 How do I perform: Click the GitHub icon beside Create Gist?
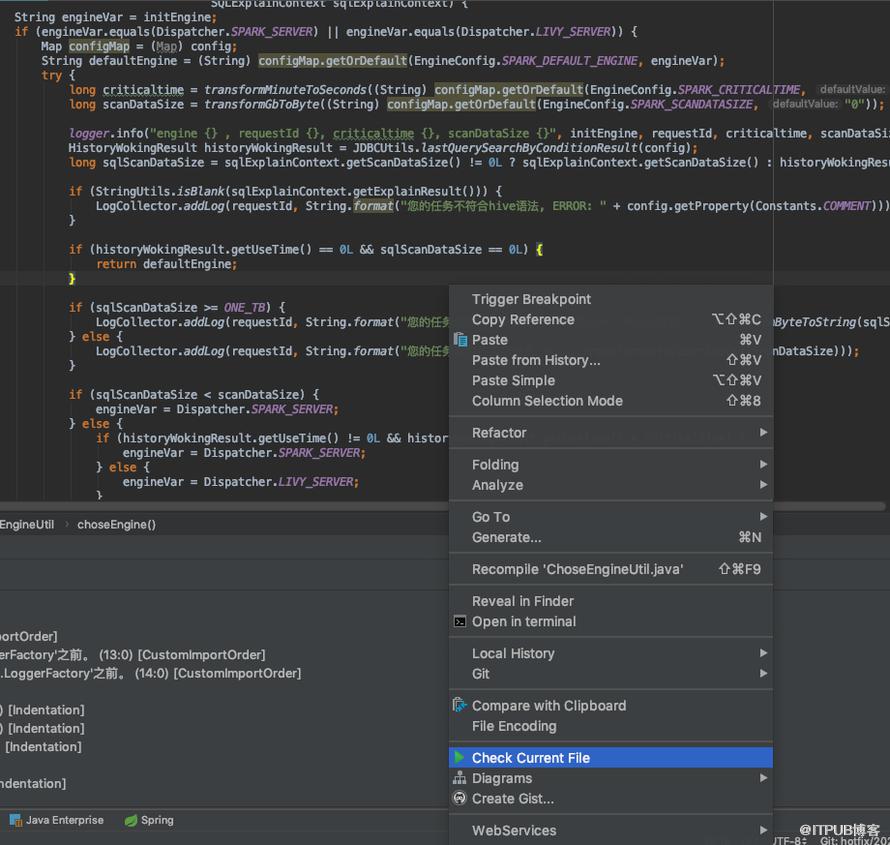coord(460,799)
